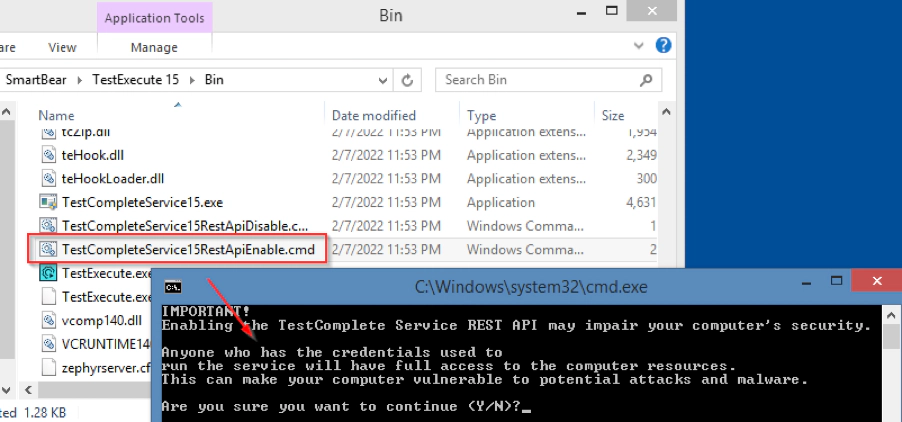Select the TestCompleteService15RestApiEnable.cmd file icon

(x=49, y=249)
